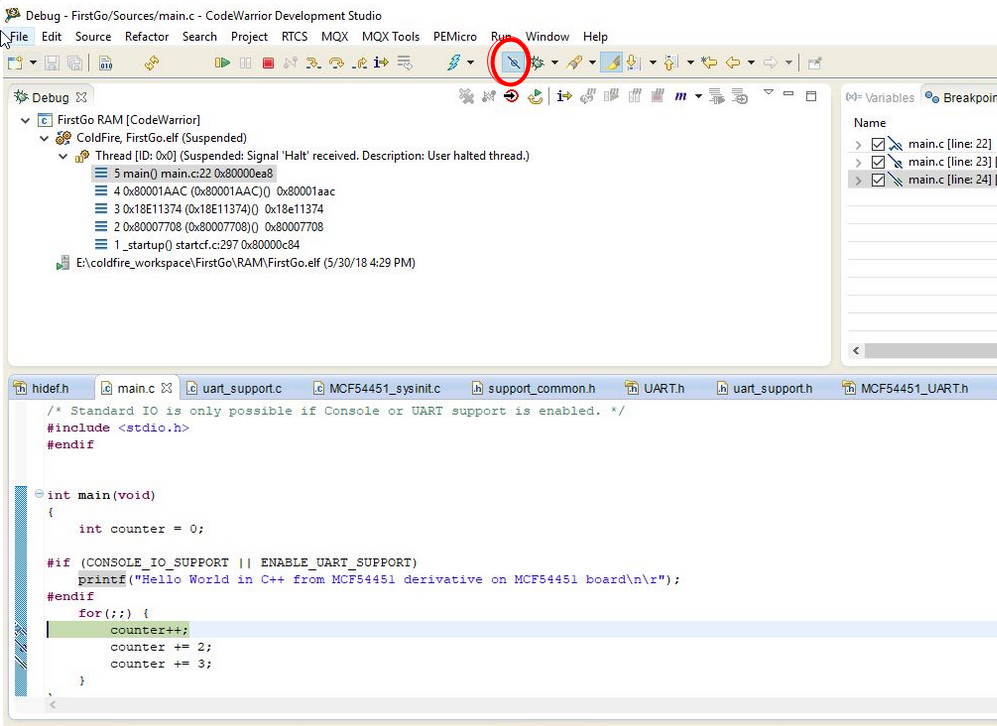This screenshot has height=726, width=997.
Task: Remove All Terminated launches icon
Action: pyautogui.click(x=467, y=96)
